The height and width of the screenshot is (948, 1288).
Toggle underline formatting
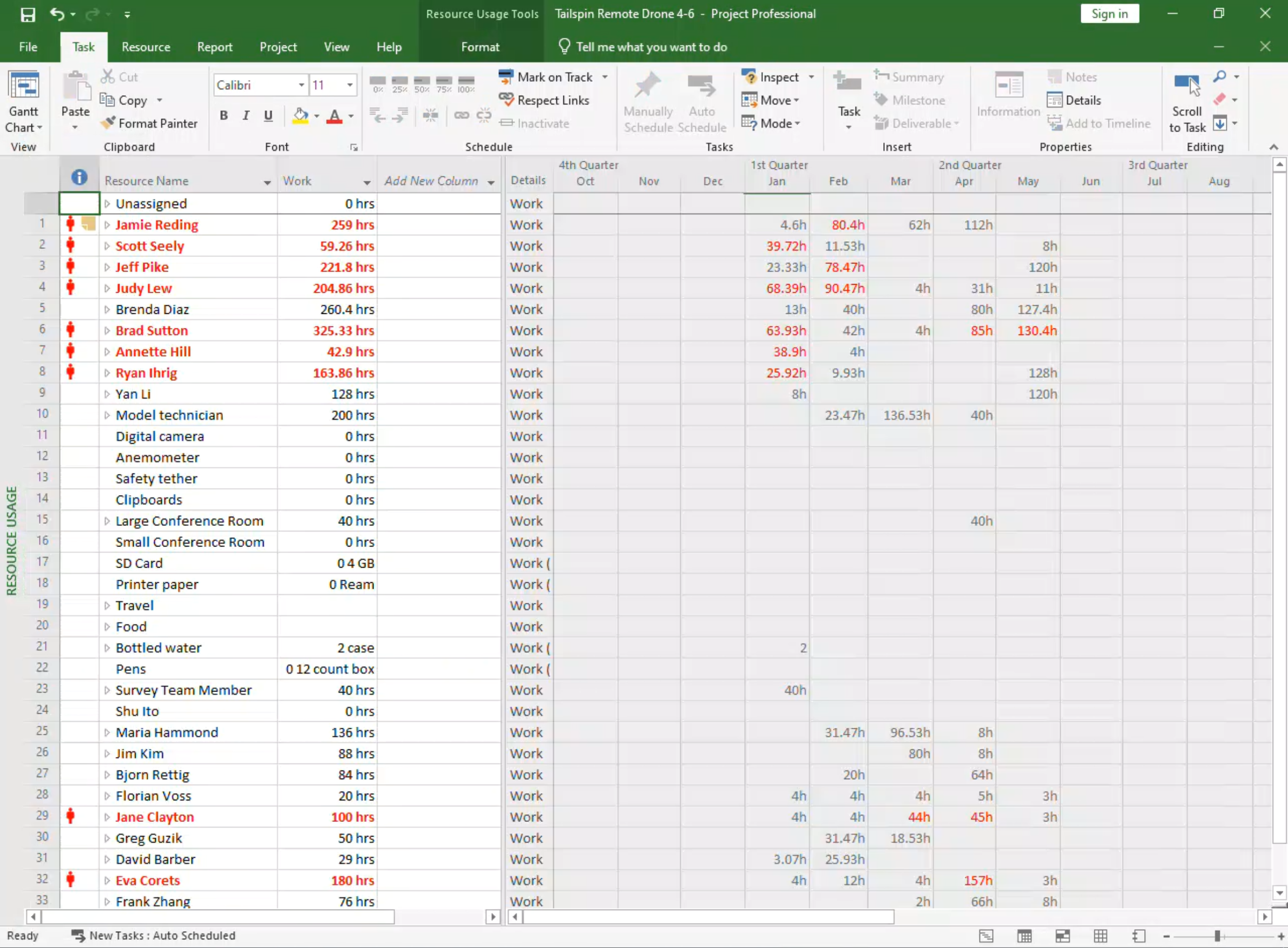click(x=268, y=116)
